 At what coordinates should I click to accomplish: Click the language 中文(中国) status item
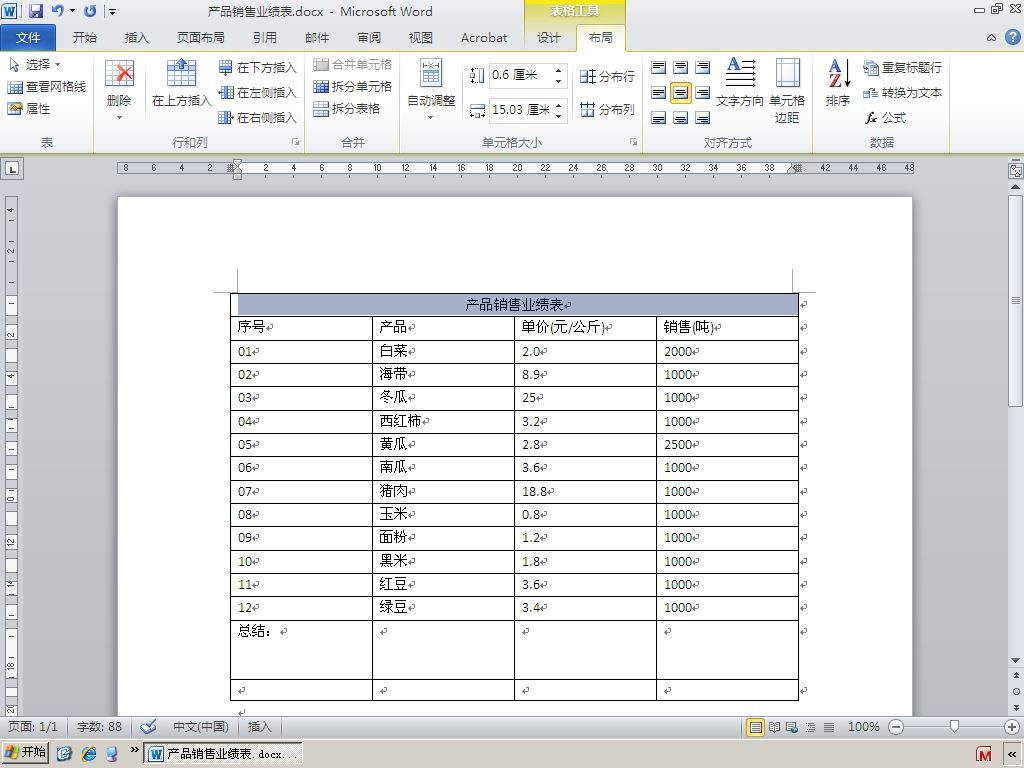point(200,727)
